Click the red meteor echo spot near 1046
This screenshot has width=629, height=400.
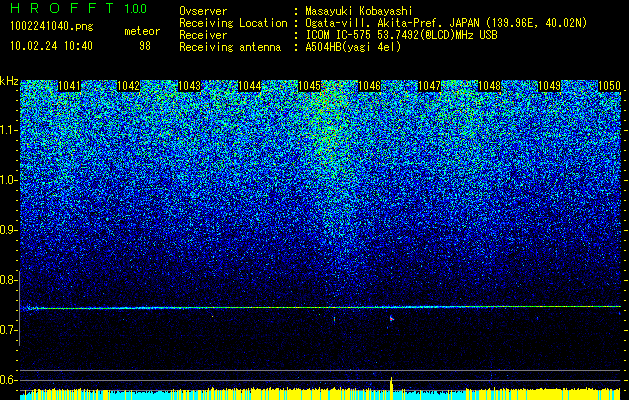[x=392, y=319]
